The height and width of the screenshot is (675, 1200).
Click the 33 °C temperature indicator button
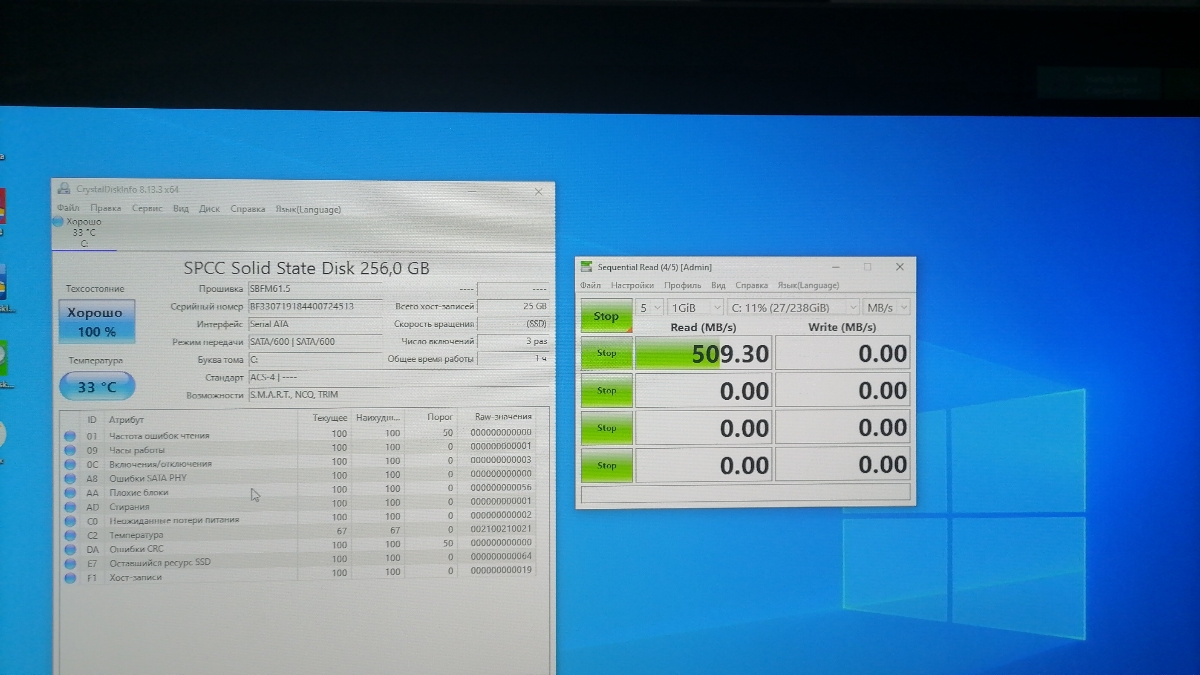[96, 387]
